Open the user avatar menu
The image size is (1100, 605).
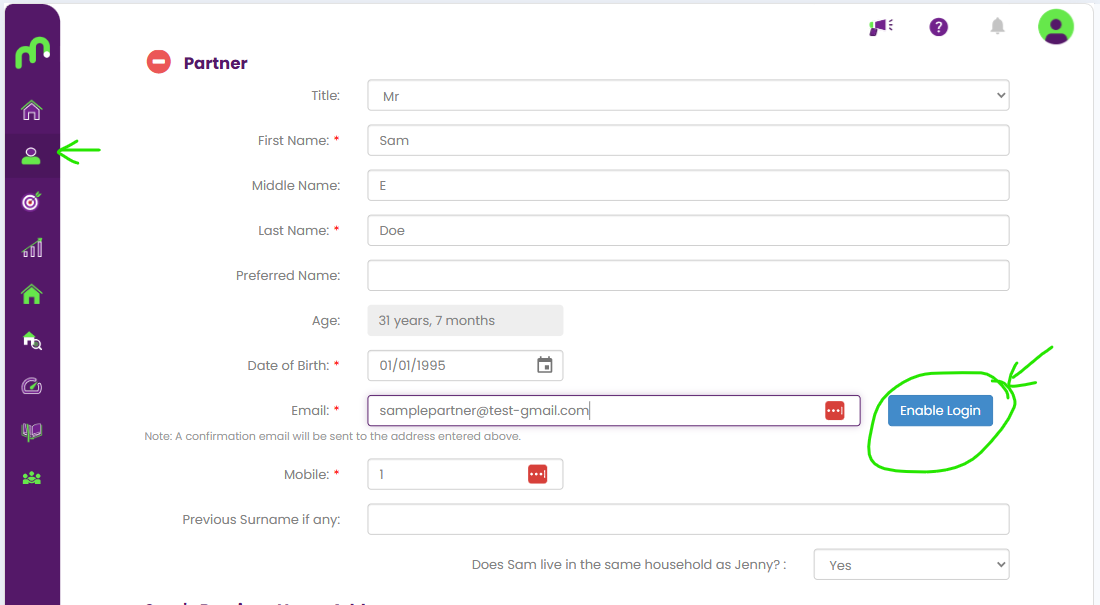pos(1056,27)
